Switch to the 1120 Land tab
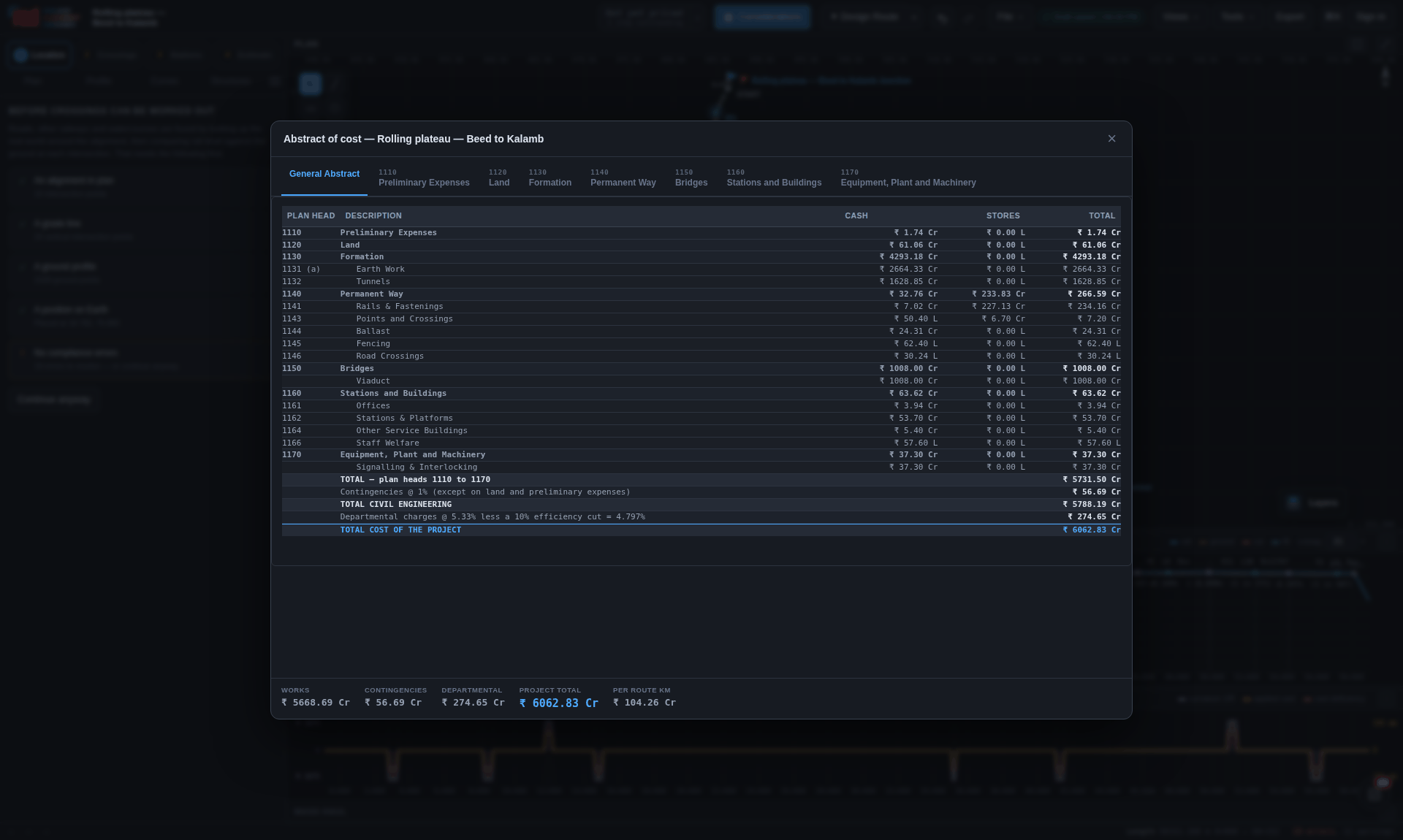The width and height of the screenshot is (1403, 840). tap(499, 177)
